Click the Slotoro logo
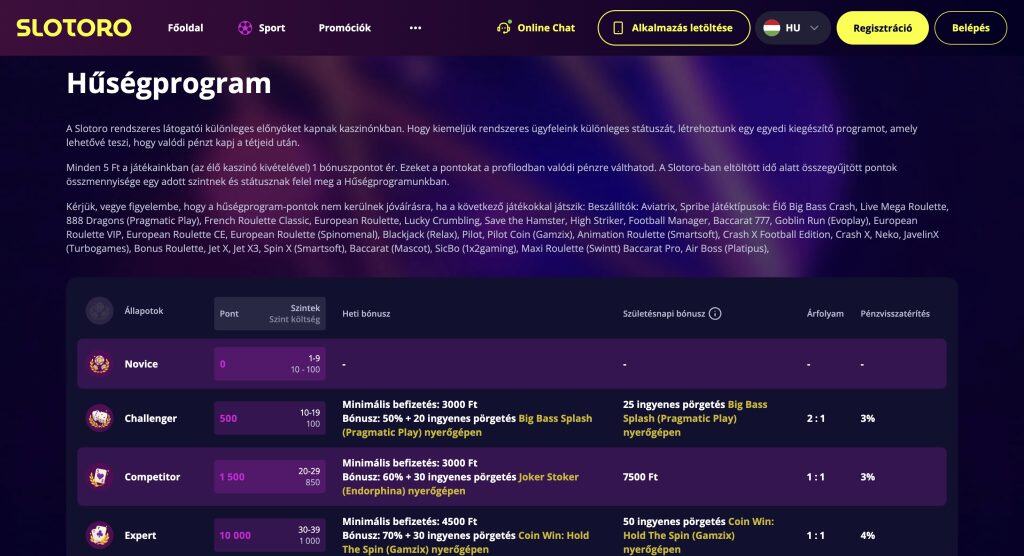The width and height of the screenshot is (1024, 556). click(x=73, y=28)
